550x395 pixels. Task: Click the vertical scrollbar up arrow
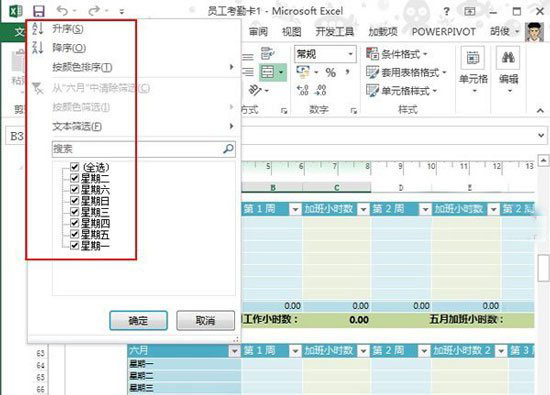pyautogui.click(x=543, y=161)
